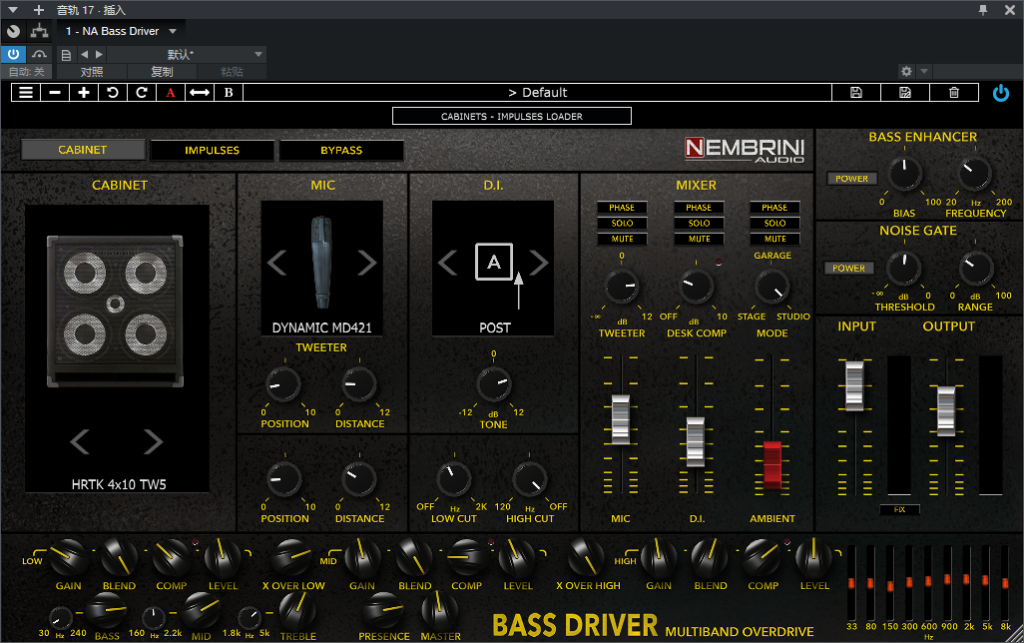Open the plugin hamburger menu icon
Image resolution: width=1024 pixels, height=643 pixels.
(25, 93)
